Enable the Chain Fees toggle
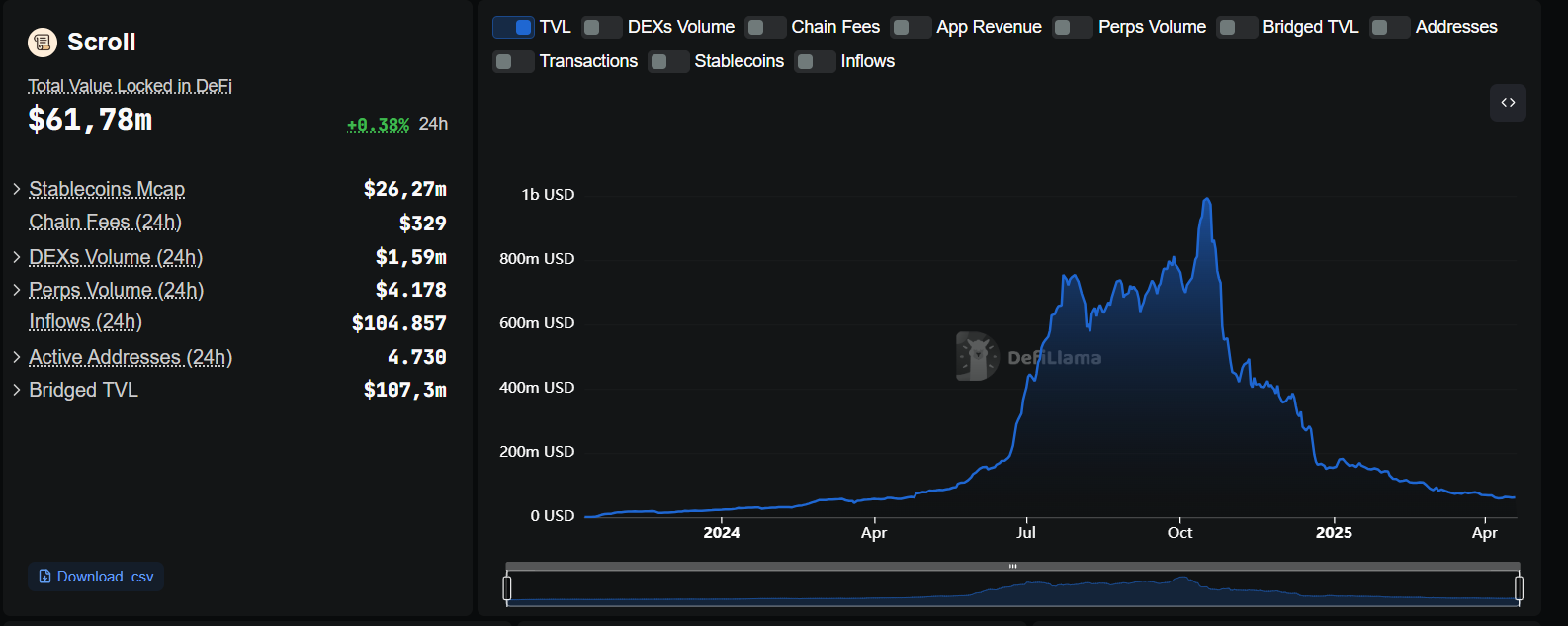1568x626 pixels. [765, 27]
